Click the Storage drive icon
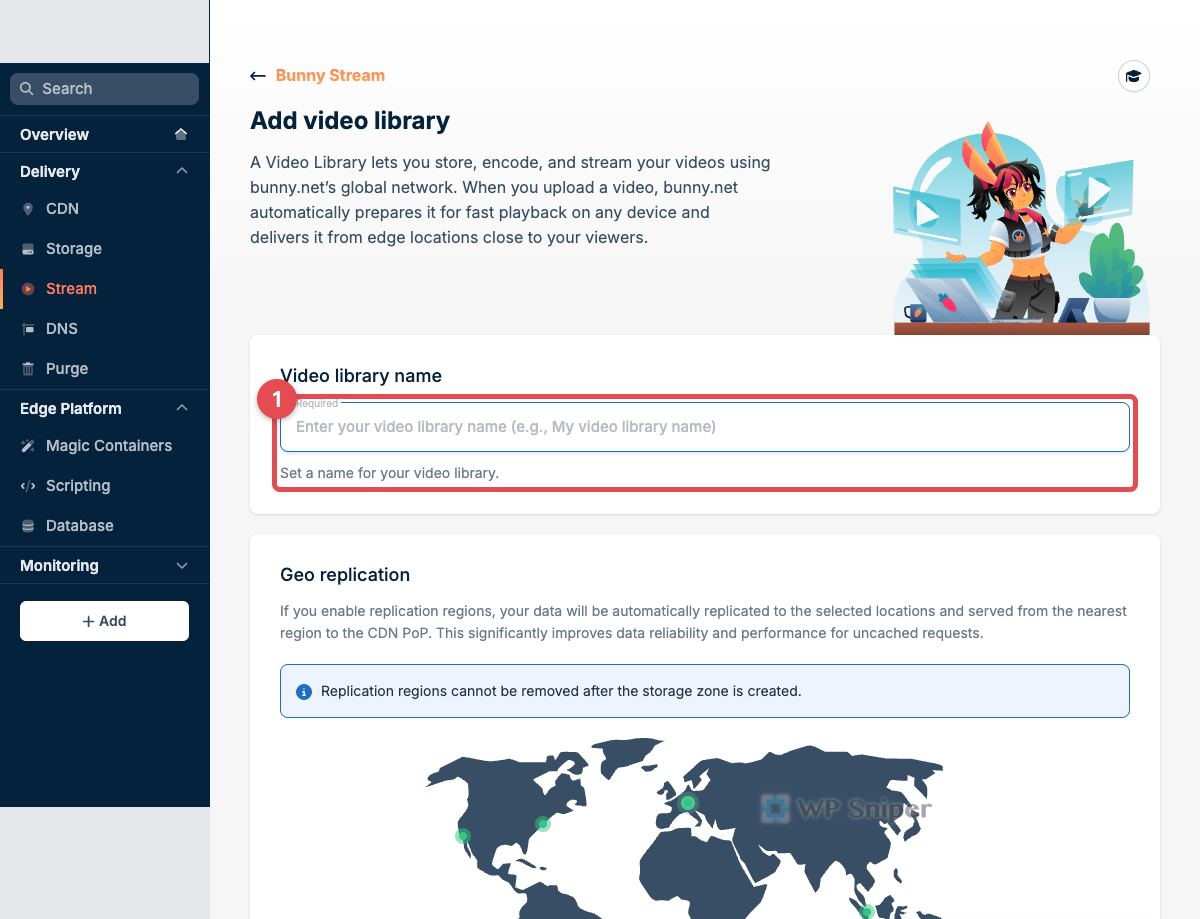The image size is (1200, 919). [28, 249]
